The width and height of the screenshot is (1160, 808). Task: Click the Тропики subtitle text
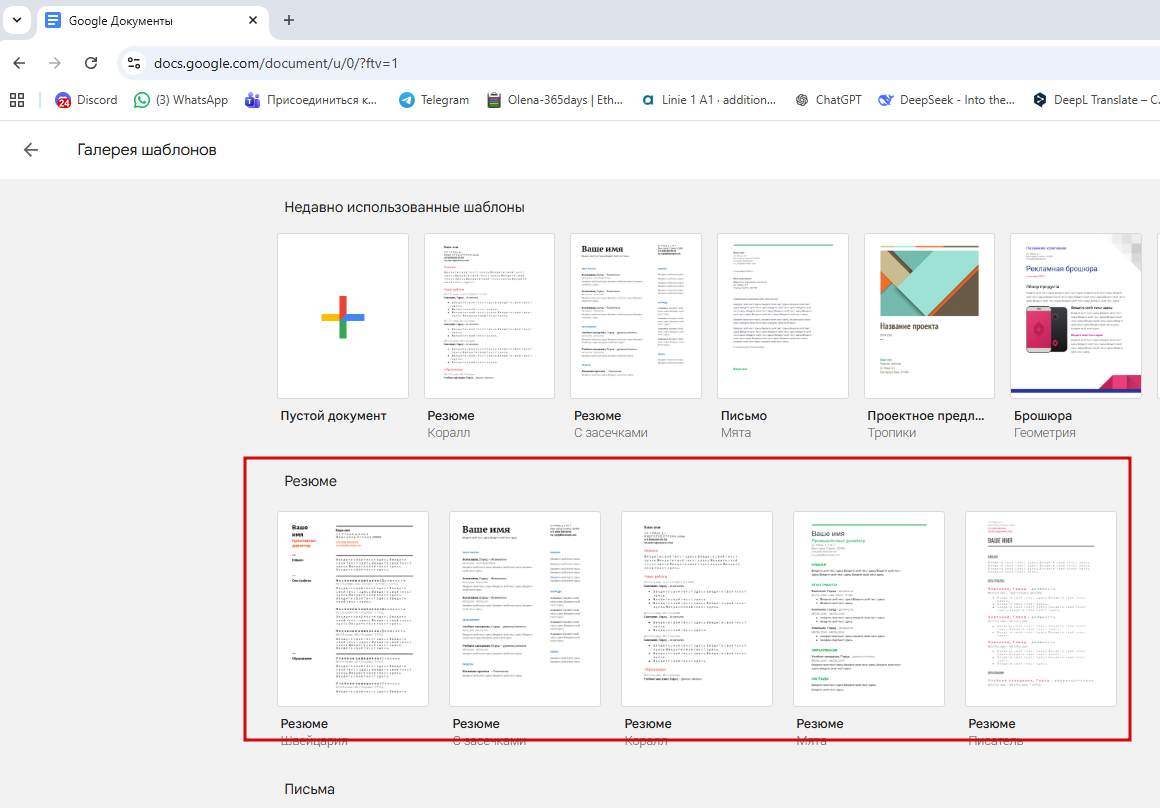891,433
